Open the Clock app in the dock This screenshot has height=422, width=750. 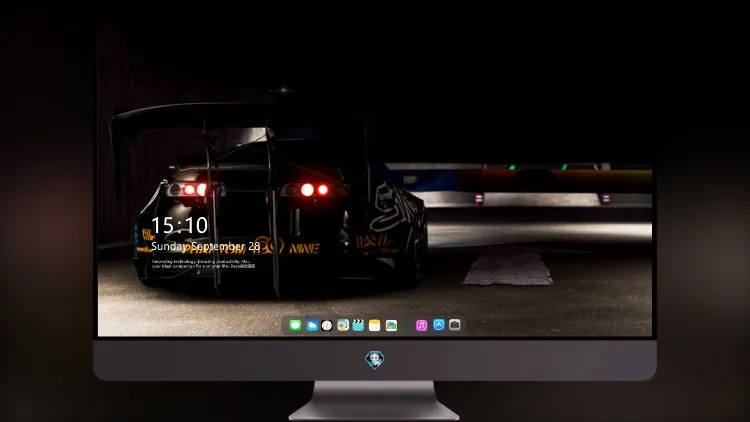(327, 325)
